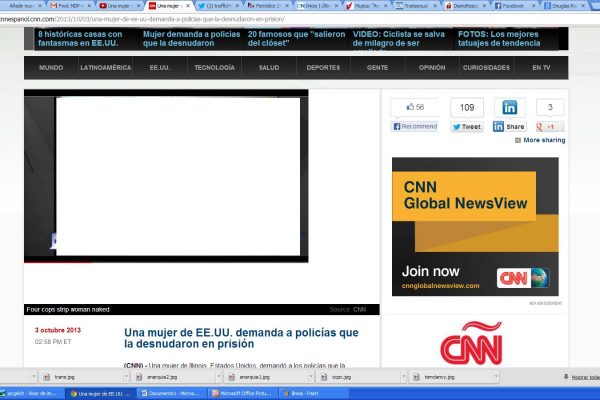Screen dimensions: 600x400
Task: Open the cyclist video headline link
Action: click(397, 38)
